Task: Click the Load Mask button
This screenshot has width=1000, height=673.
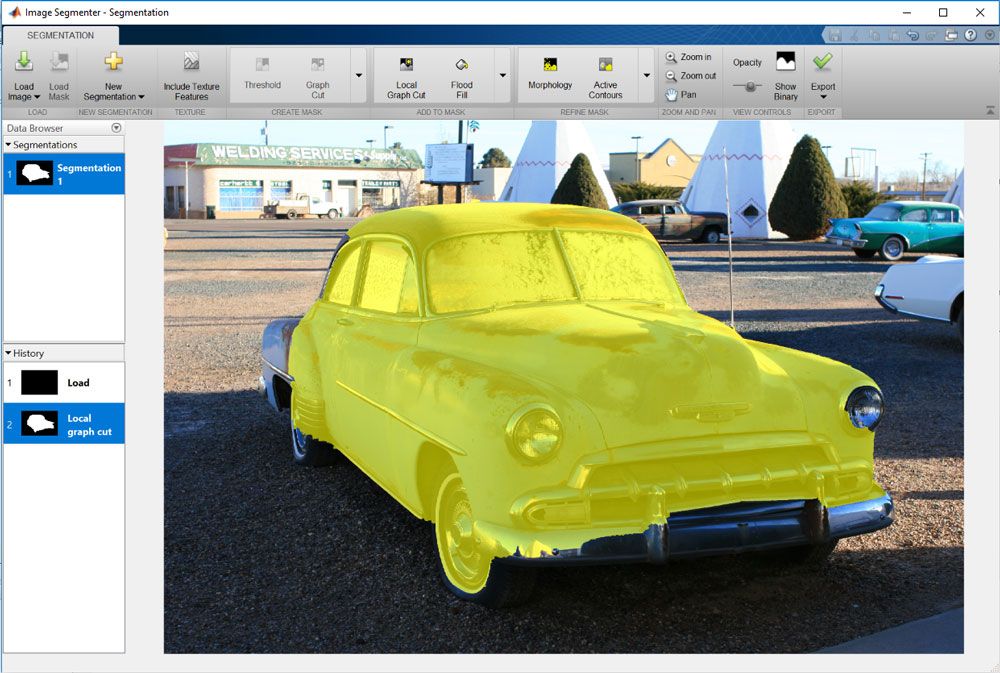Action: (x=59, y=75)
